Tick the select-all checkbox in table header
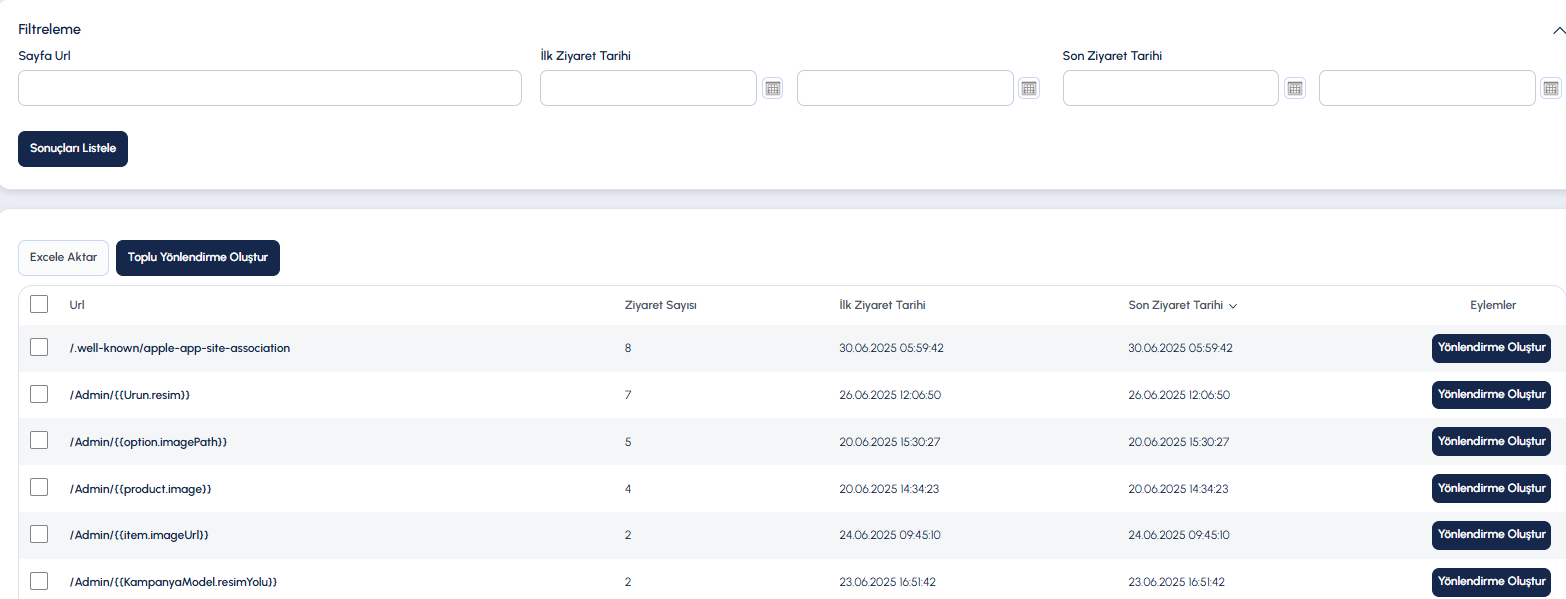Screen dimensions: 1566x599 [x=39, y=304]
